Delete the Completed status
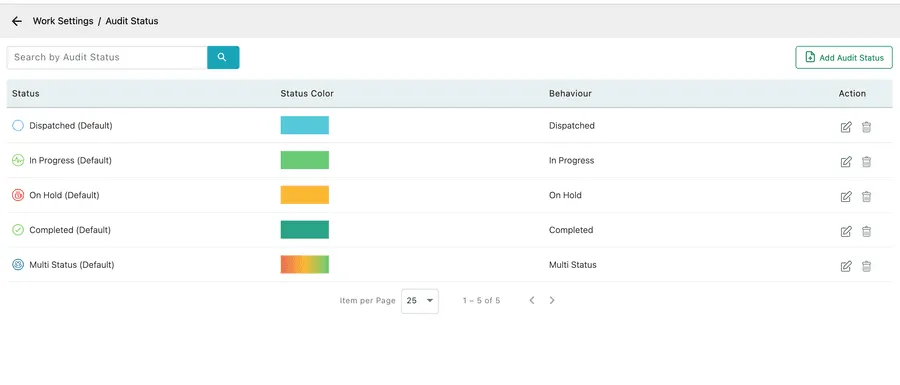The image size is (900, 385). point(866,231)
